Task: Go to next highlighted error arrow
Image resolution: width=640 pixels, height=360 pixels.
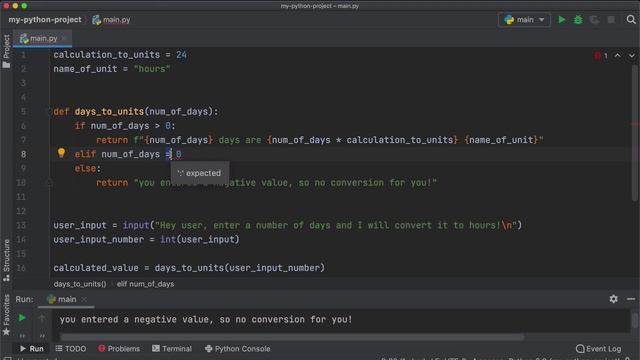Action: coord(631,56)
